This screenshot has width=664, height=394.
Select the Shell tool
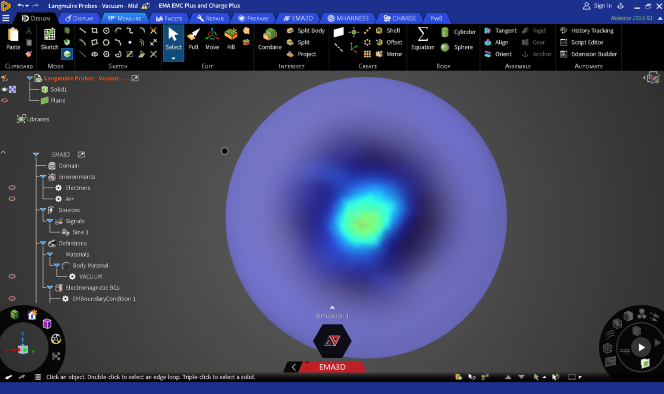388,31
